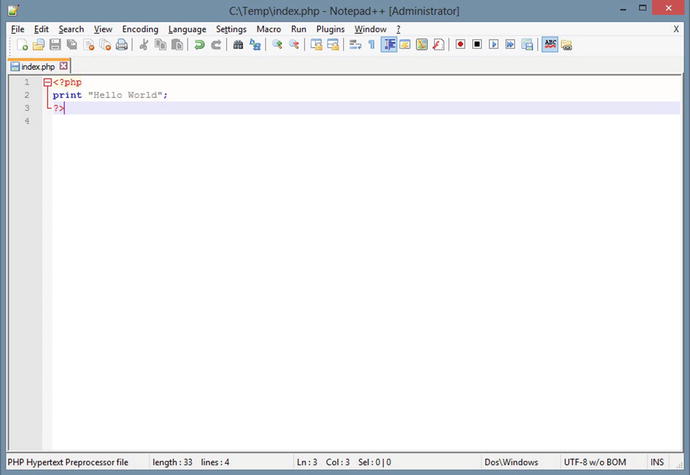Click the New file toolbar icon
690x475 pixels.
coord(22,45)
